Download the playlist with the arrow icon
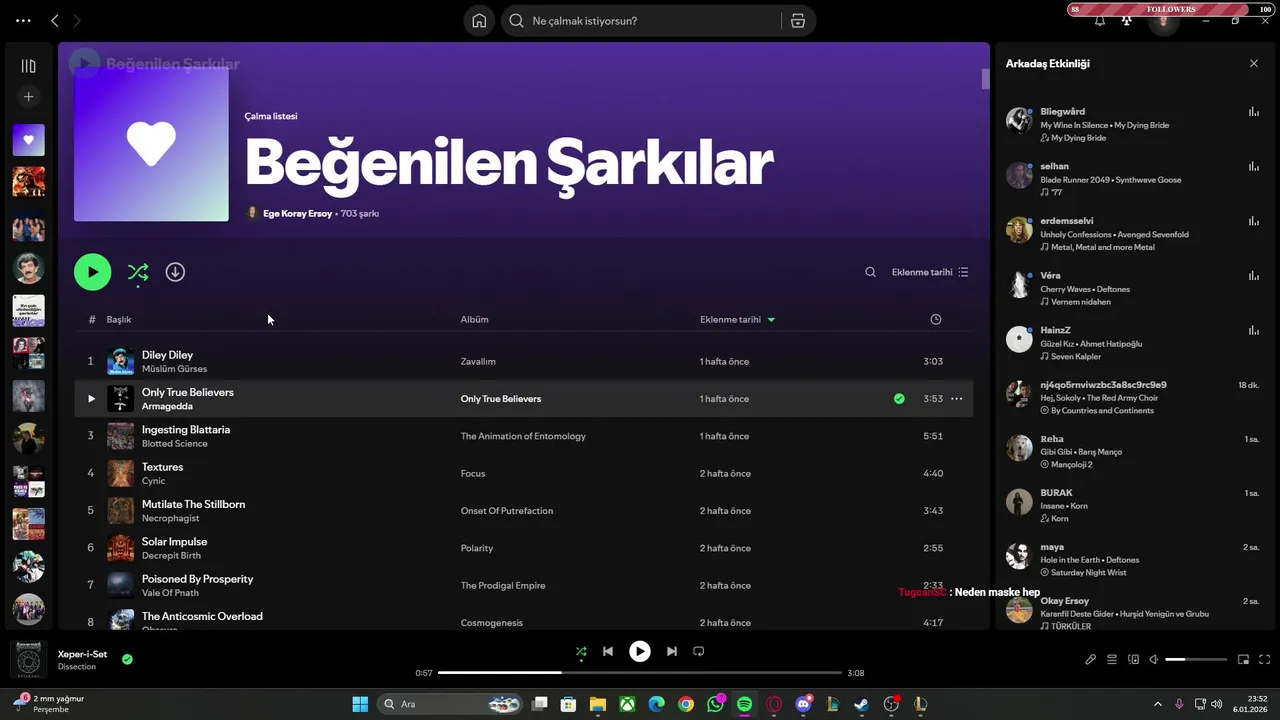This screenshot has width=1280, height=720. (x=175, y=272)
